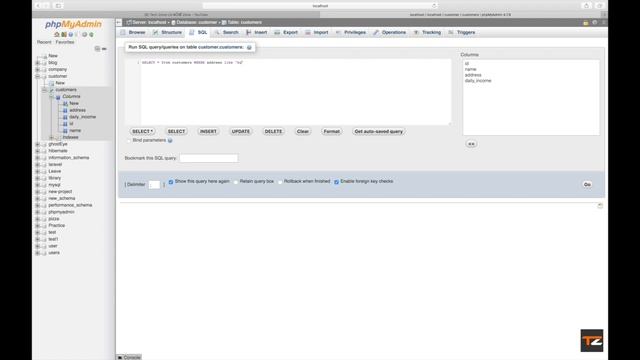Click the daily_income column icon in the tree
The height and width of the screenshot is (360, 640).
65,117
